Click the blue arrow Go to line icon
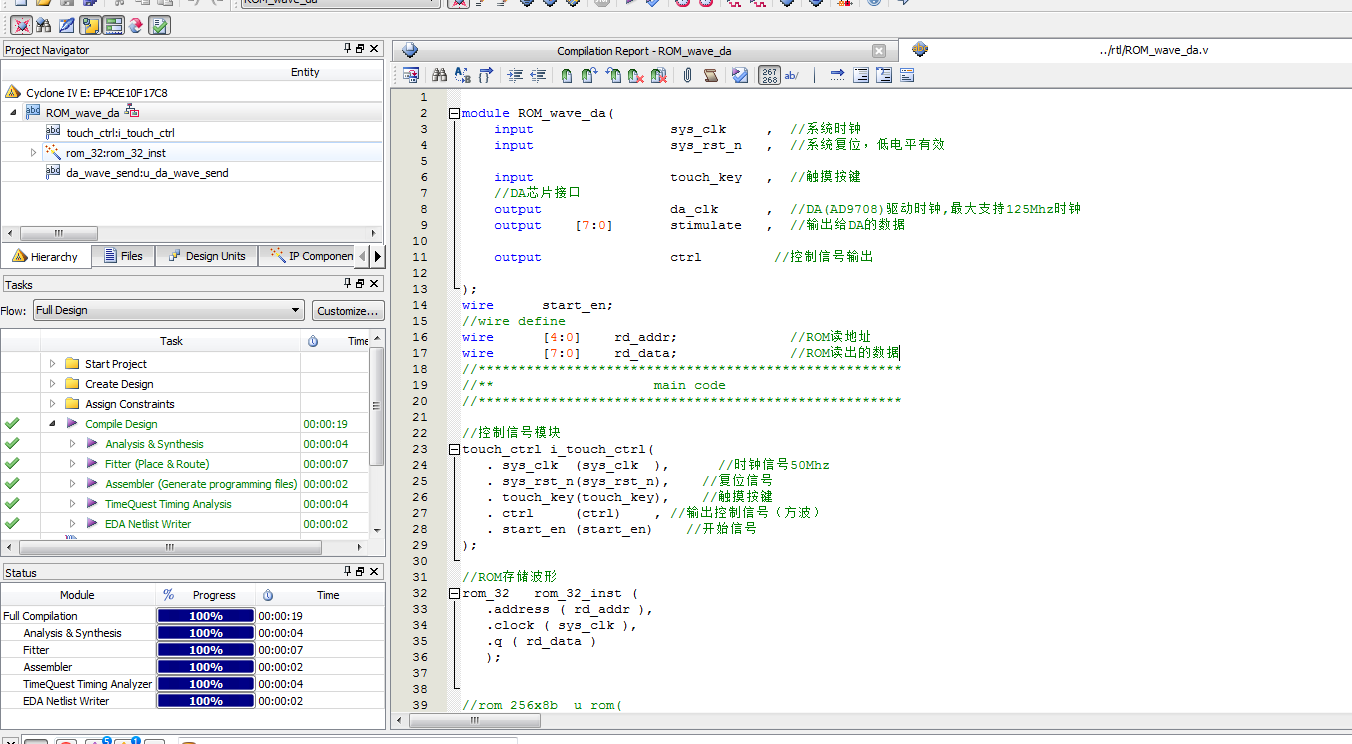The image size is (1352, 744). click(x=837, y=75)
